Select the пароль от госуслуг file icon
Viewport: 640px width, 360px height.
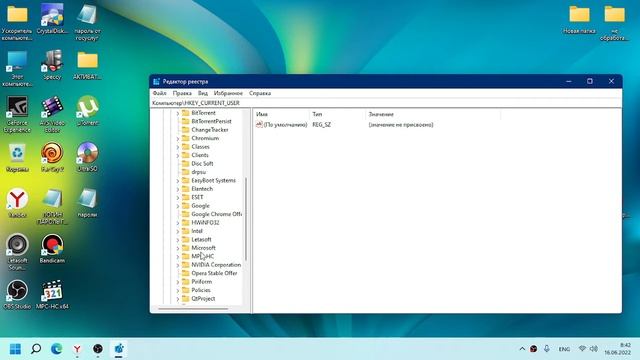(87, 22)
